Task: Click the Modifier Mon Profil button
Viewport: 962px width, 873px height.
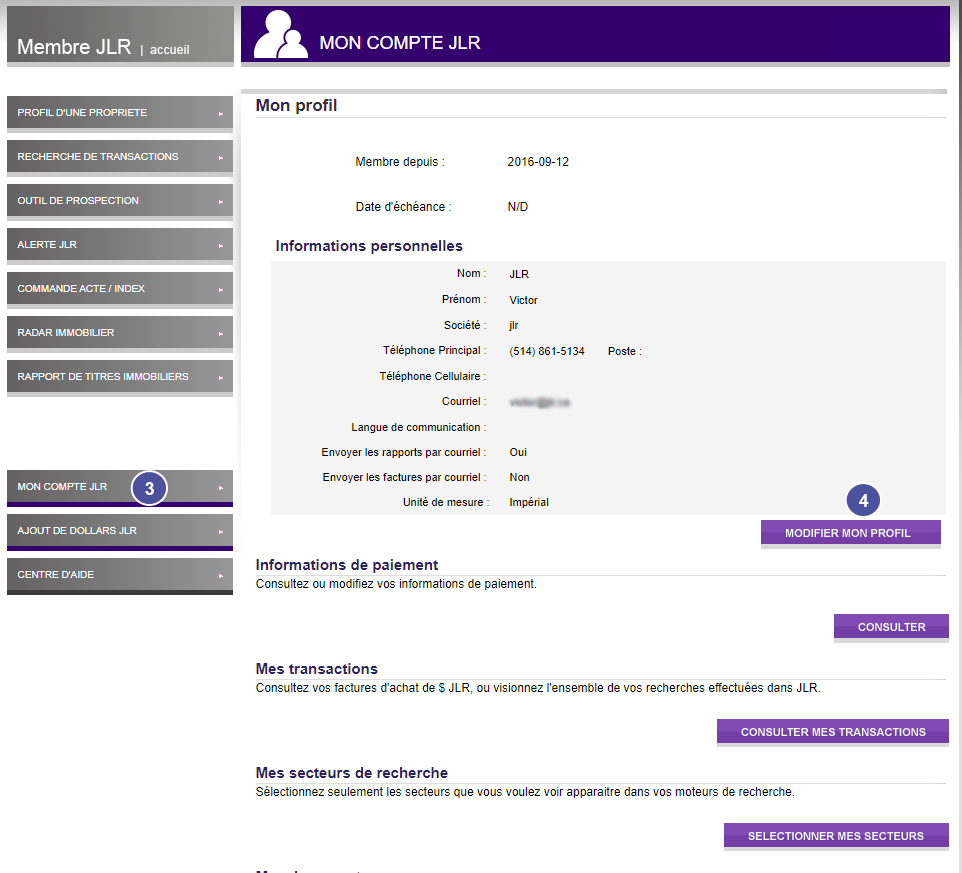Action: 849,533
